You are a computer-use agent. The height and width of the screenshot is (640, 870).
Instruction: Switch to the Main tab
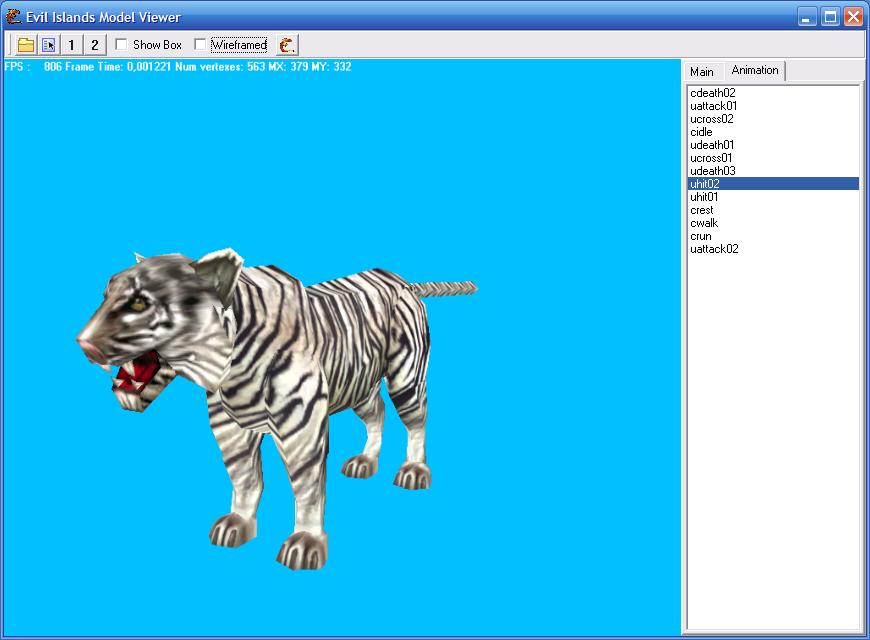point(702,72)
